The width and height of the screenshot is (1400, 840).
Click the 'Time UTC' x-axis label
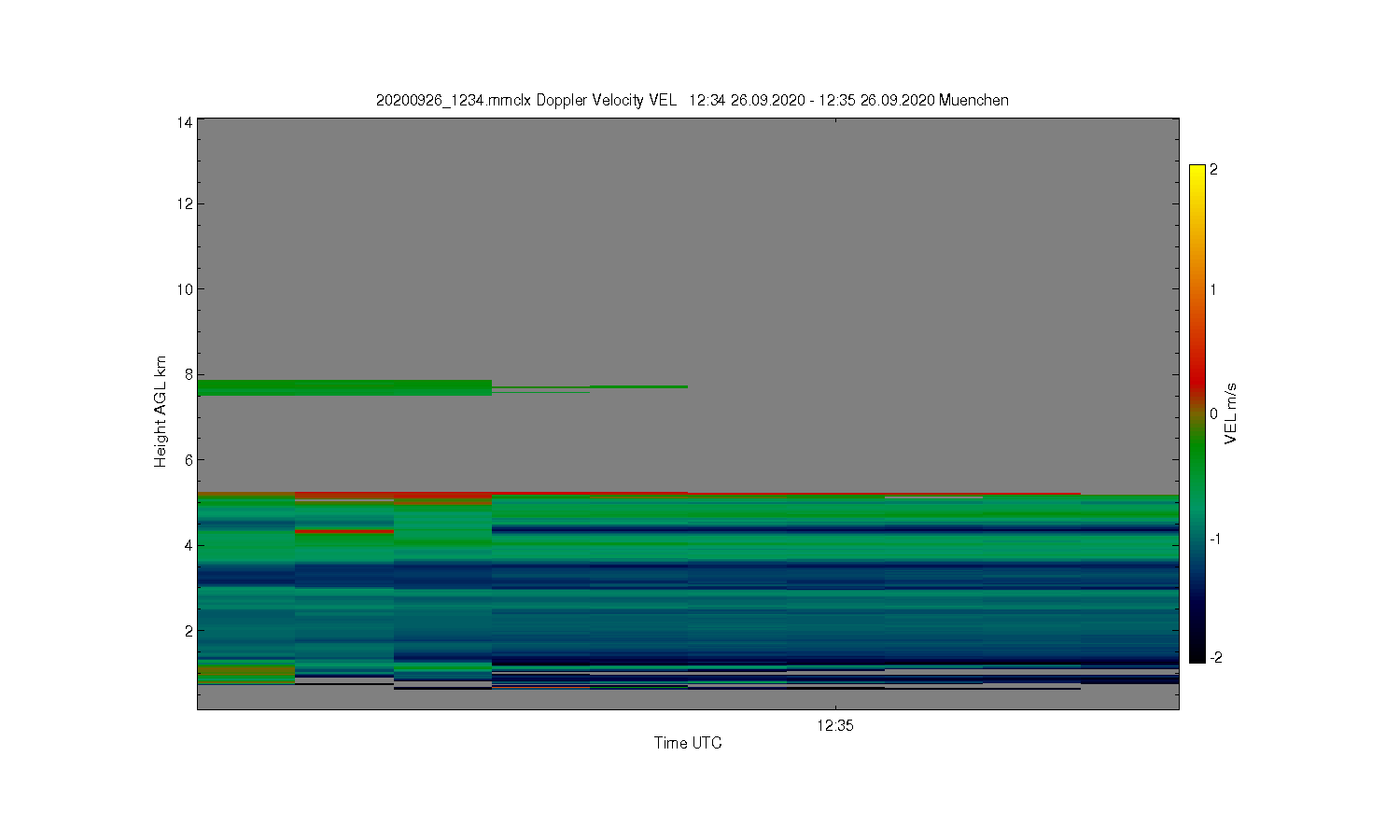pyautogui.click(x=688, y=743)
